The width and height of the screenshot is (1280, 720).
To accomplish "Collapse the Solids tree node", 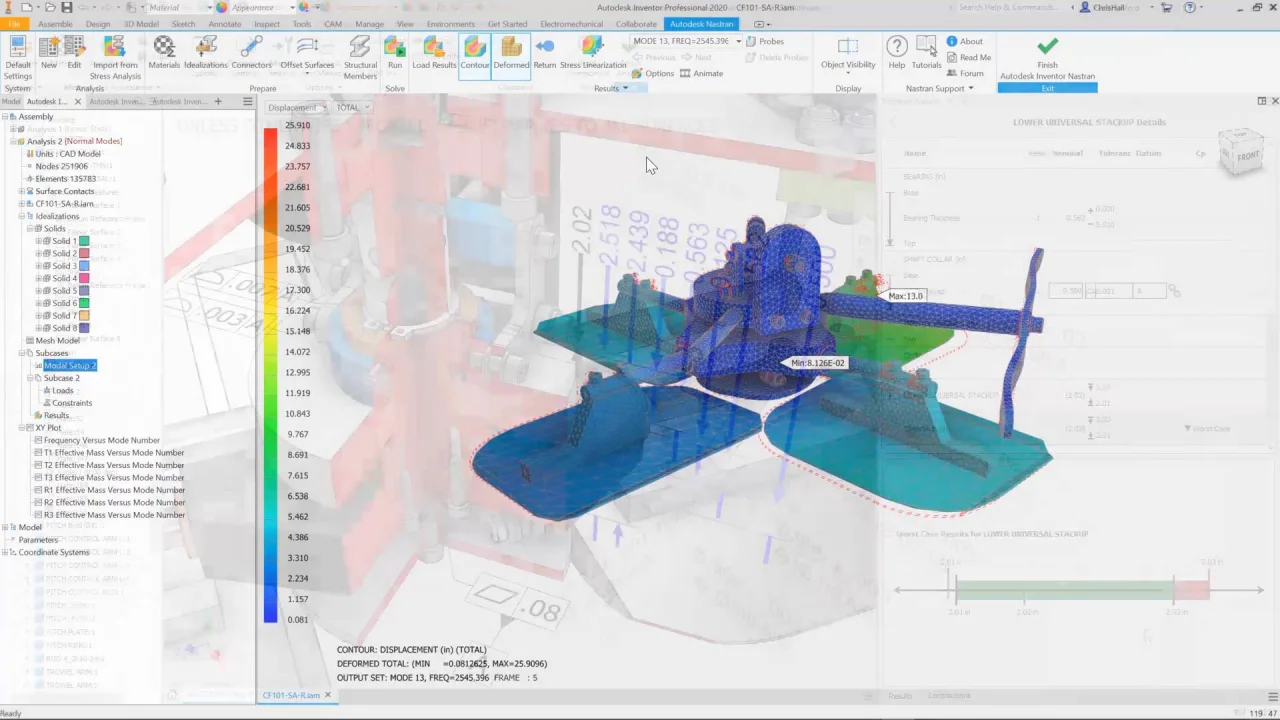I will (x=30, y=228).
